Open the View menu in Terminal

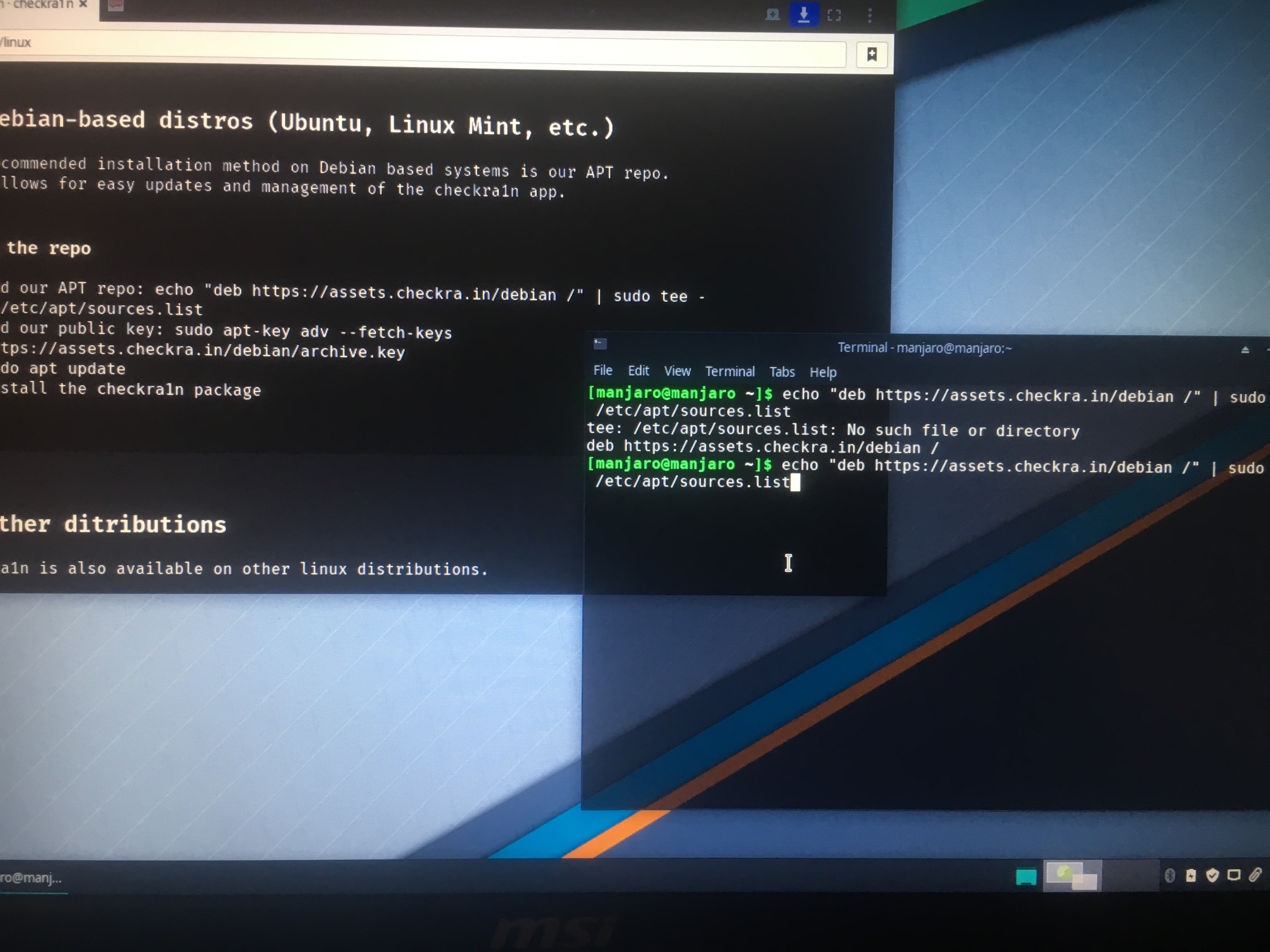tap(678, 371)
